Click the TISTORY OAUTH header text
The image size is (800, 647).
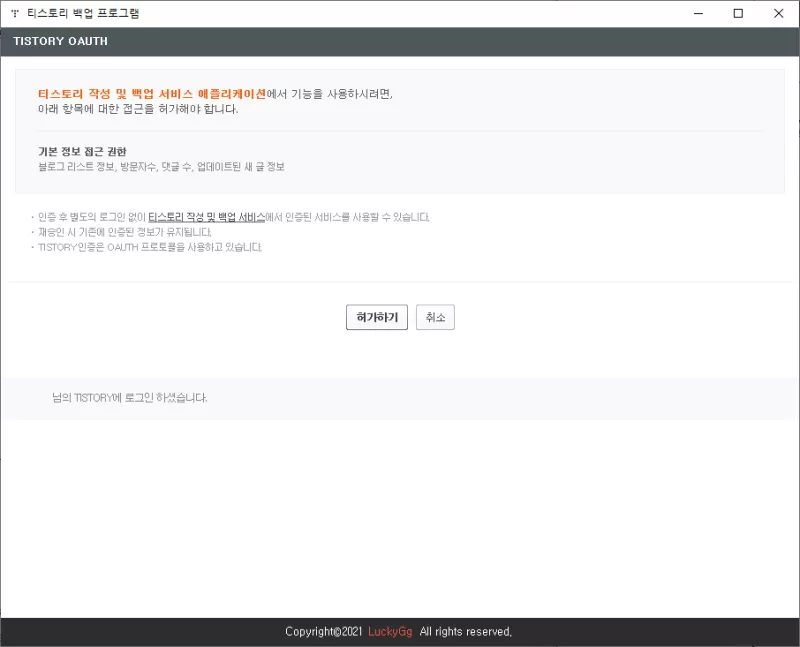(61, 41)
